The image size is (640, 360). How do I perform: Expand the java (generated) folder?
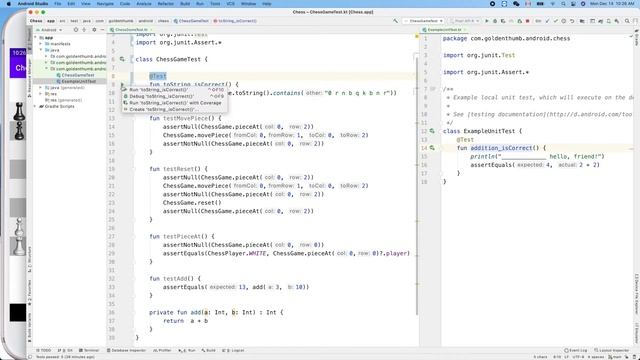pos(41,87)
